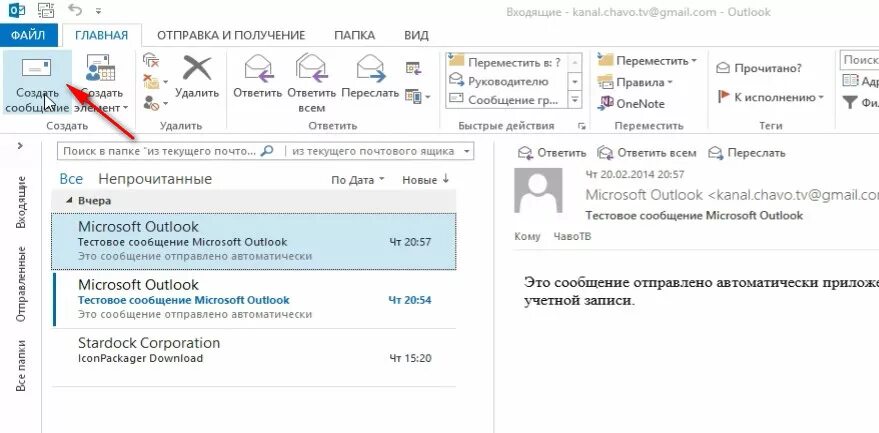This screenshot has width=879, height=433.
Task: Click the sender address Microsoft Outlook <kanal.chavo.tv@gmail
Action: pyautogui.click(x=732, y=195)
